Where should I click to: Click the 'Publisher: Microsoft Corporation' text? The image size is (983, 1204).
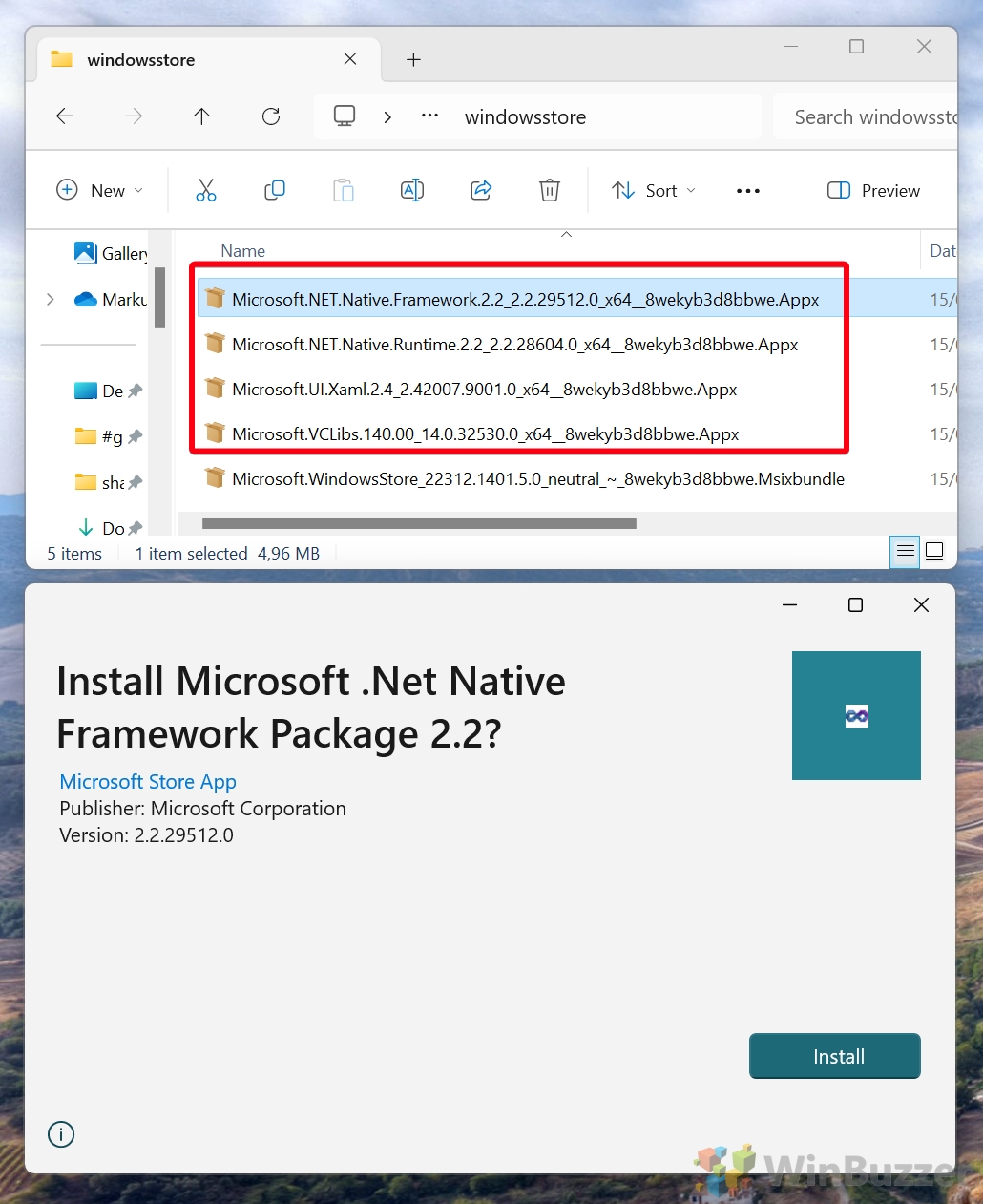click(202, 809)
